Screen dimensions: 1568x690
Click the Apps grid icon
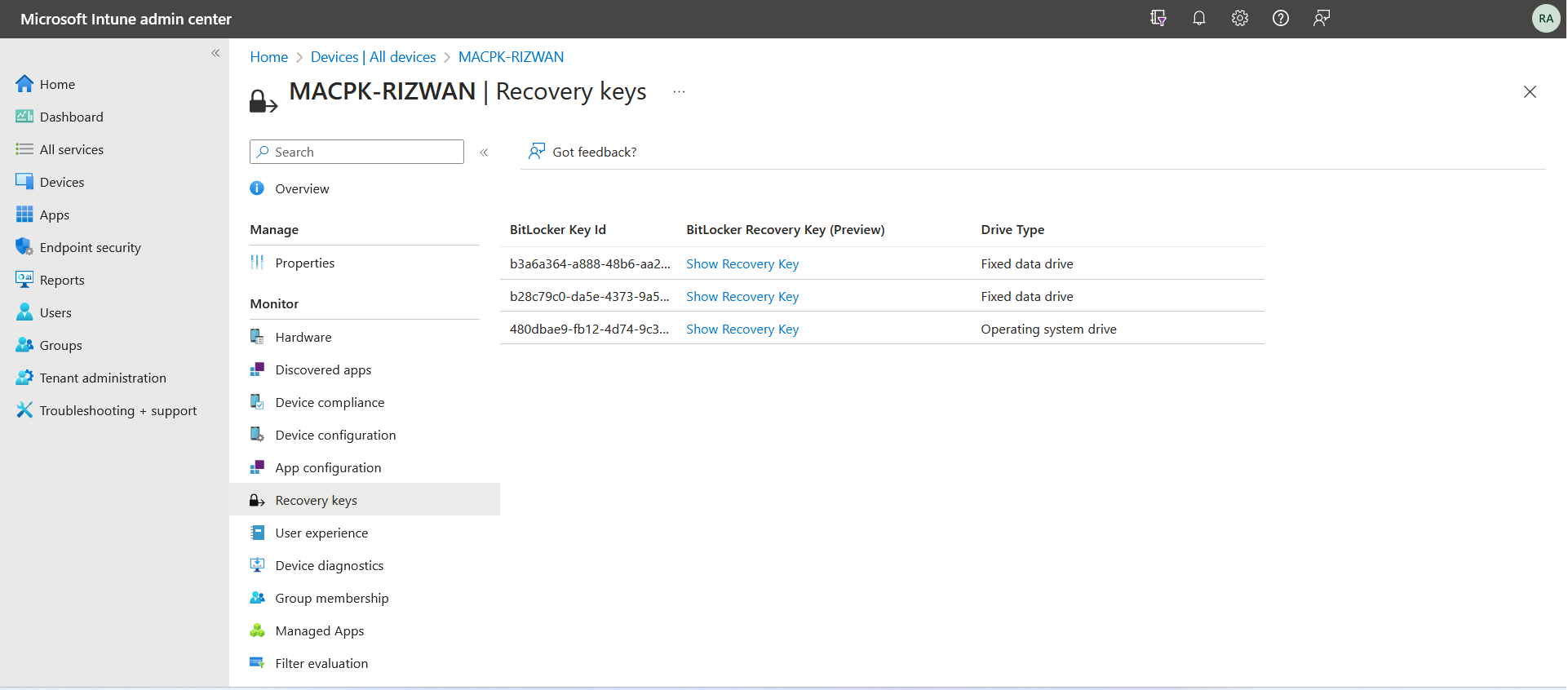tap(24, 214)
